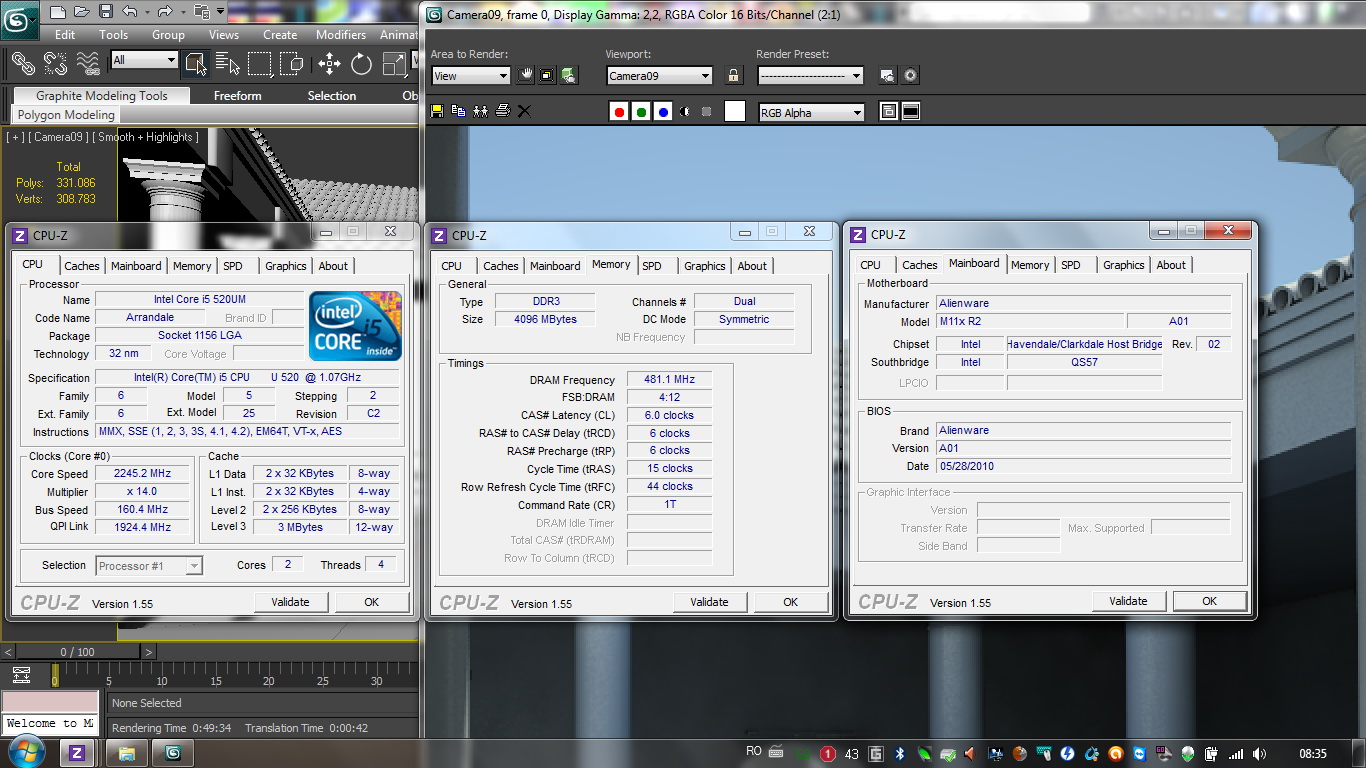This screenshot has width=1366, height=768.
Task: Open the RGB Alpha channel dropdown
Action: 811,113
